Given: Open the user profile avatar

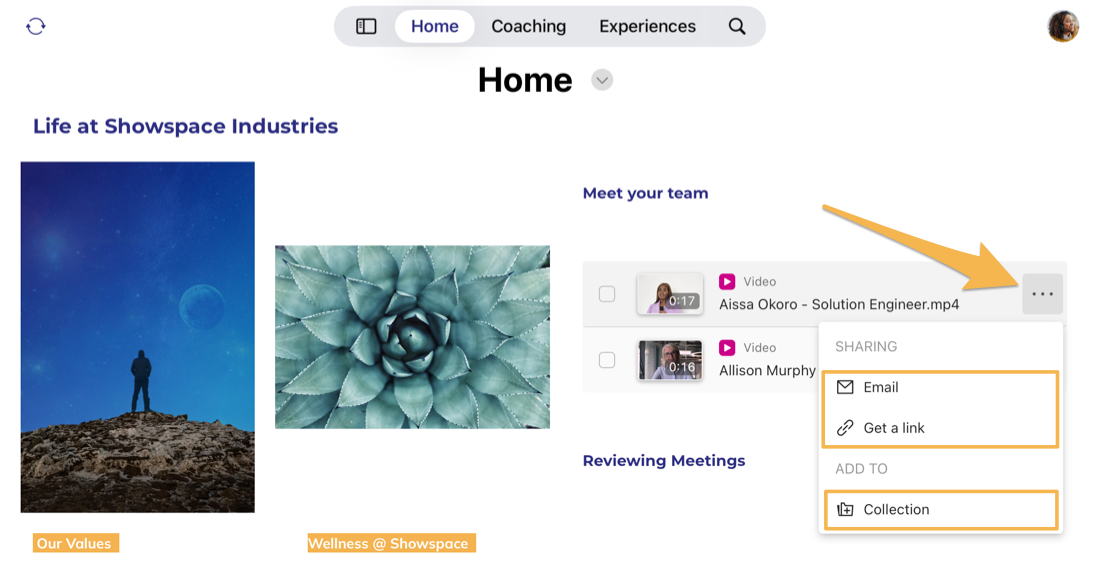Looking at the screenshot, I should (x=1063, y=26).
